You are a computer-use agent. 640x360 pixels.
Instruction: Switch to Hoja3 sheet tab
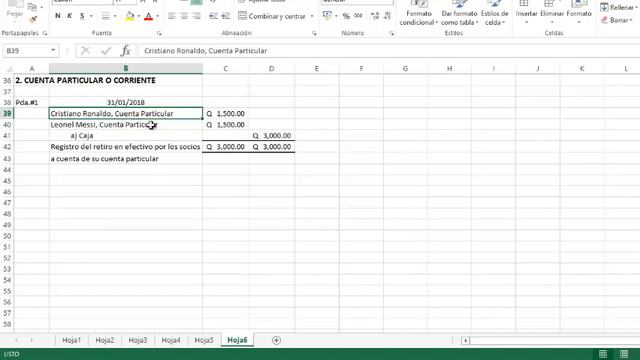(138, 340)
